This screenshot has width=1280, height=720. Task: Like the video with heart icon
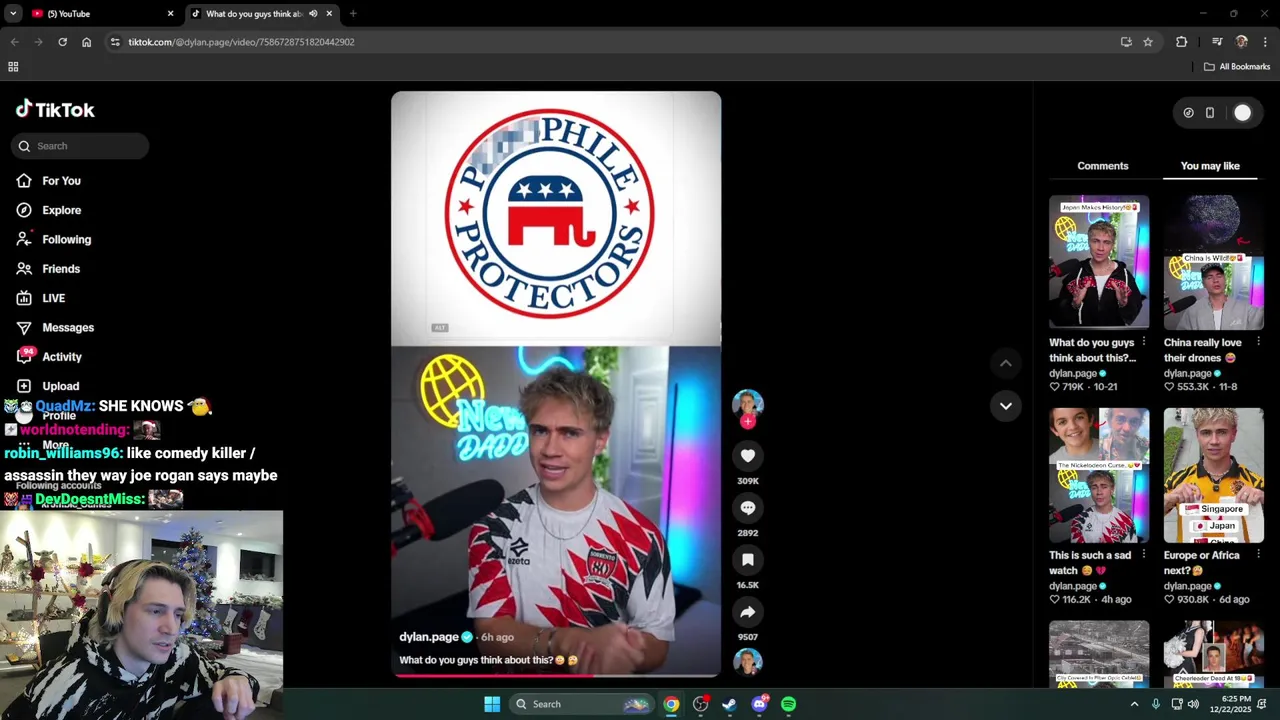[x=747, y=456]
